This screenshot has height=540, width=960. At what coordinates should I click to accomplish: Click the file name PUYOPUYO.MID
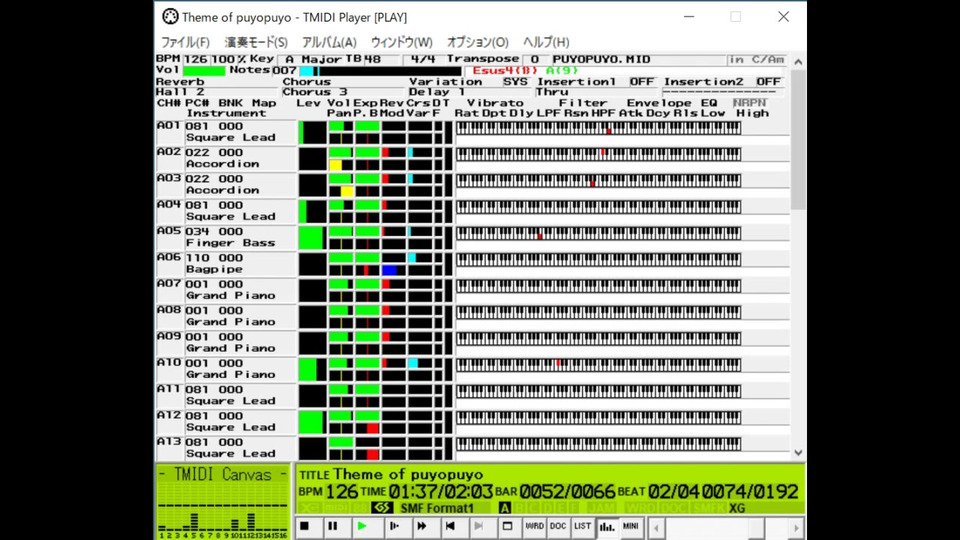tap(601, 59)
